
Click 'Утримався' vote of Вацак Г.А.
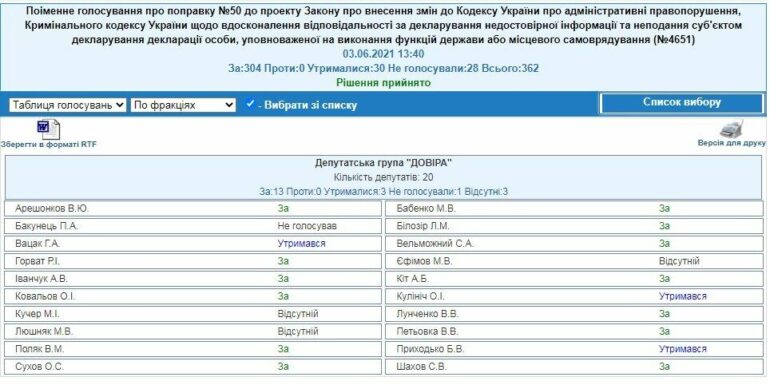point(301,244)
